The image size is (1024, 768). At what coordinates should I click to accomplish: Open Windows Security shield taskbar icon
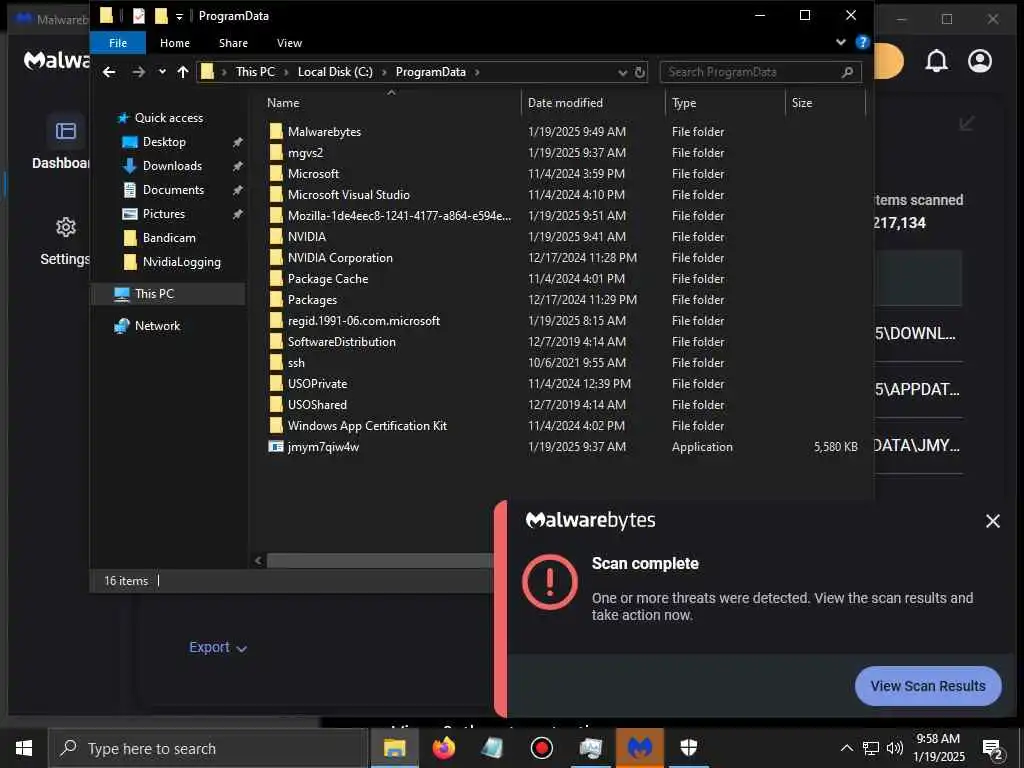click(x=688, y=748)
